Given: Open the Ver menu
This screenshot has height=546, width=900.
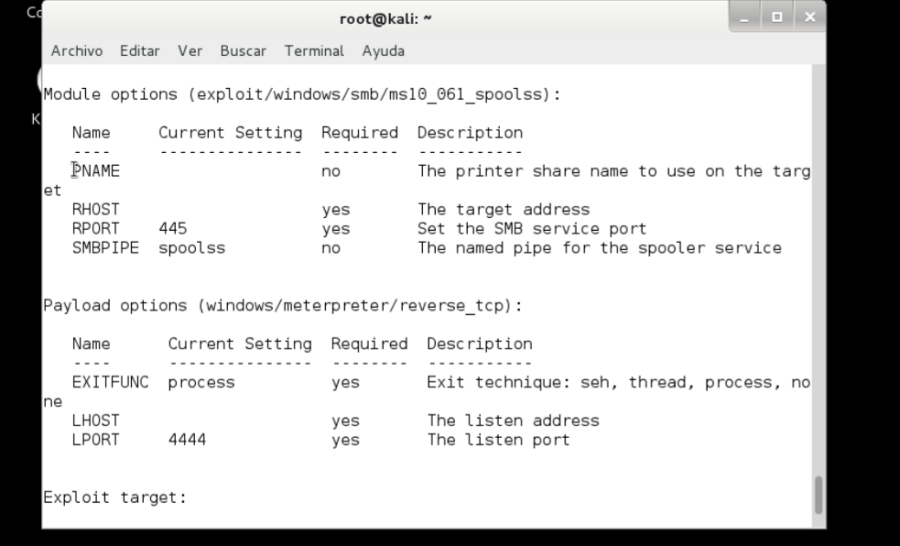Looking at the screenshot, I should (190, 51).
